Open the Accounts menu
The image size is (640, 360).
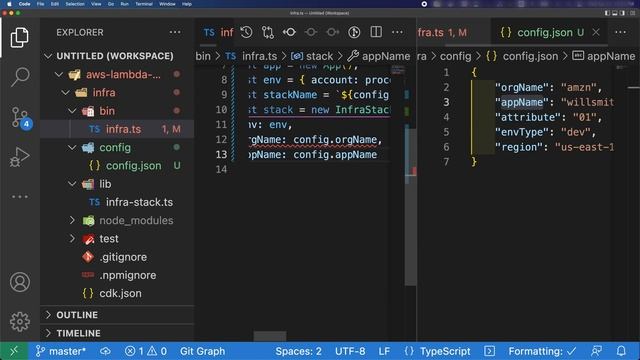[20, 282]
